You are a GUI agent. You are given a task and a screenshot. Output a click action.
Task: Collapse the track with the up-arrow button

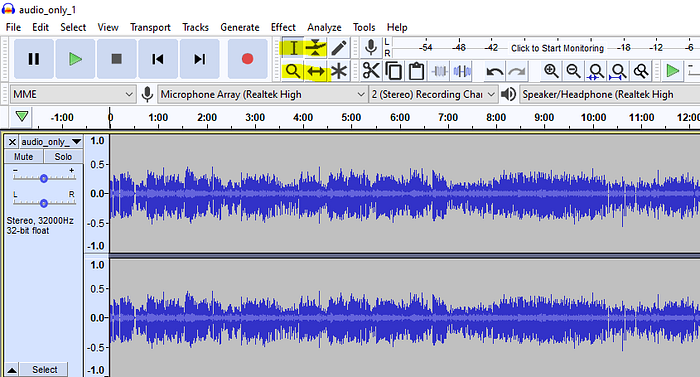click(12, 370)
